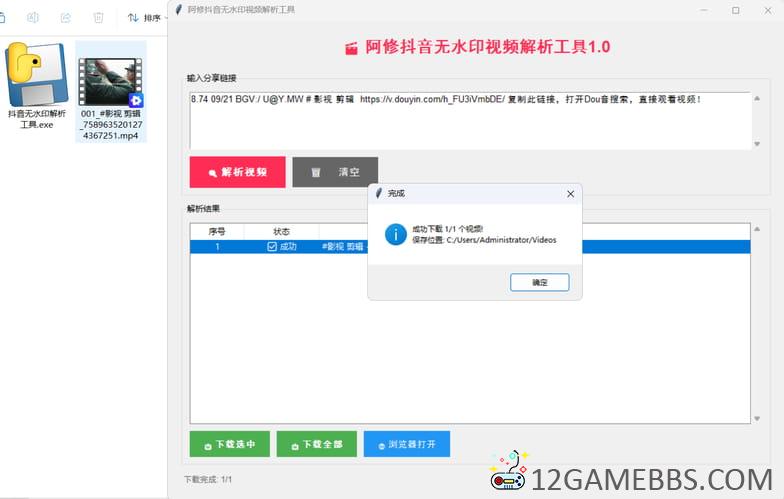The height and width of the screenshot is (499, 784).
Task: Click the 下载选中 download selected button
Action: (x=230, y=444)
